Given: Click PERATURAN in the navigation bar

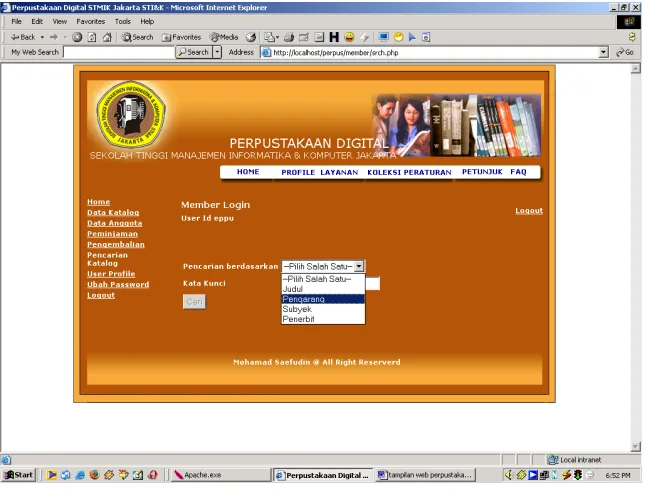Looking at the screenshot, I should point(427,172).
